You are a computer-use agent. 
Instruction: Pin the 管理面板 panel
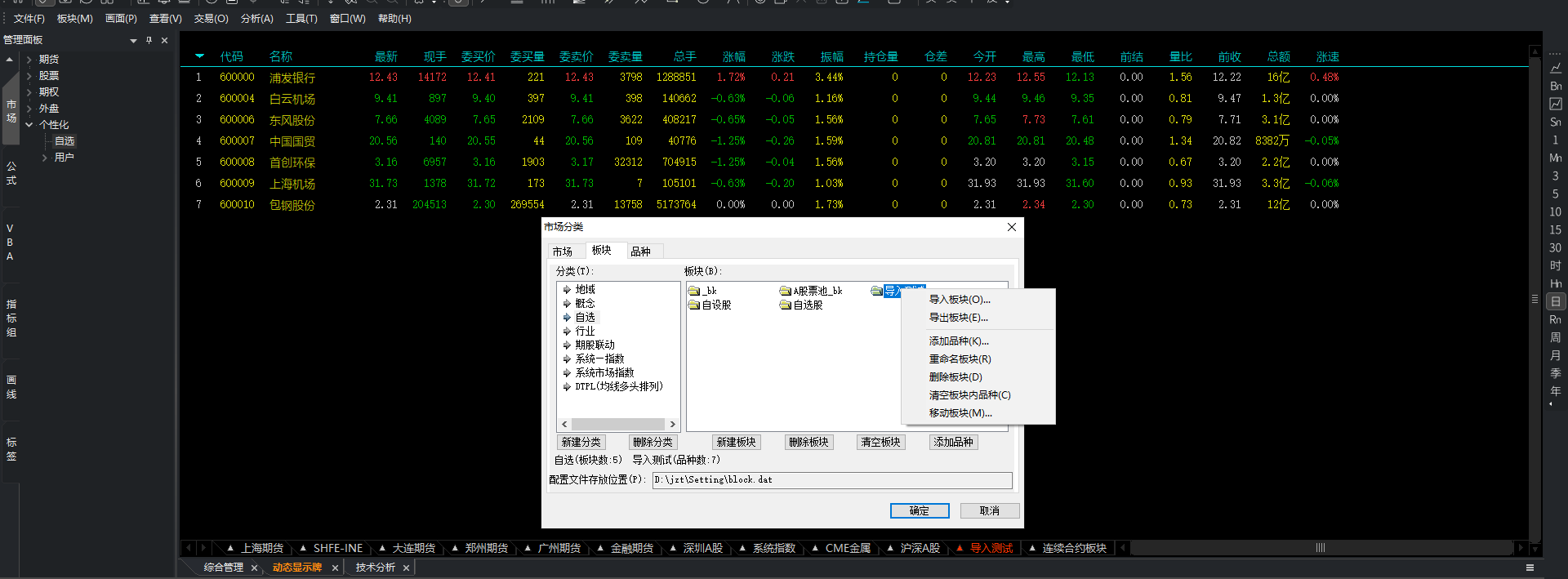[149, 40]
